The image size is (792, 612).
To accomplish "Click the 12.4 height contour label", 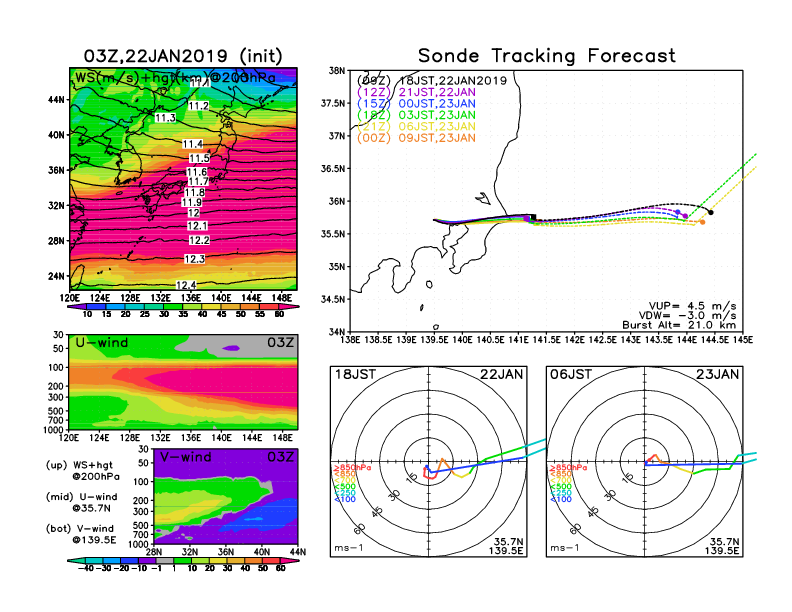I will 186,285.
